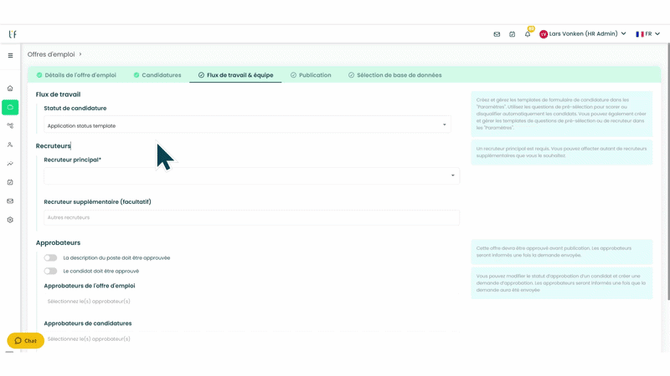
Task: Open the notifications bell
Action: click(528, 34)
